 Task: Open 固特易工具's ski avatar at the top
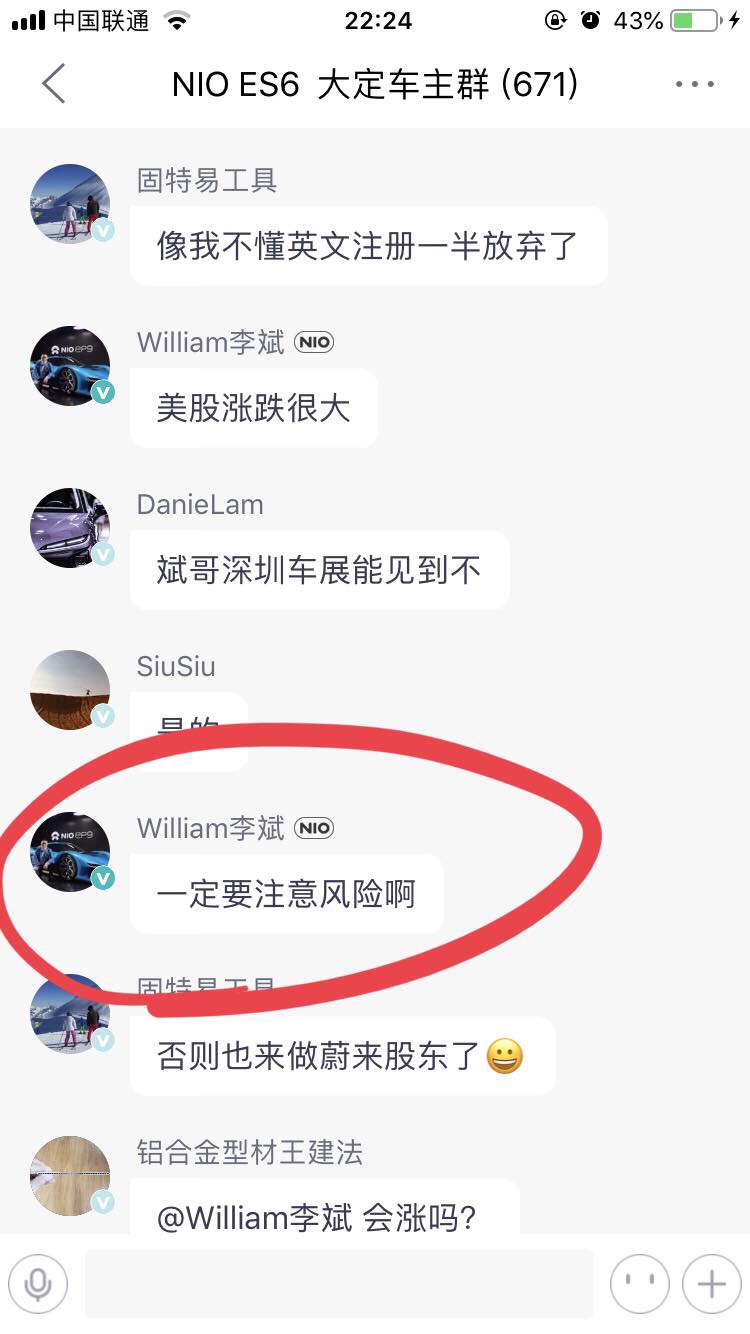(x=70, y=205)
